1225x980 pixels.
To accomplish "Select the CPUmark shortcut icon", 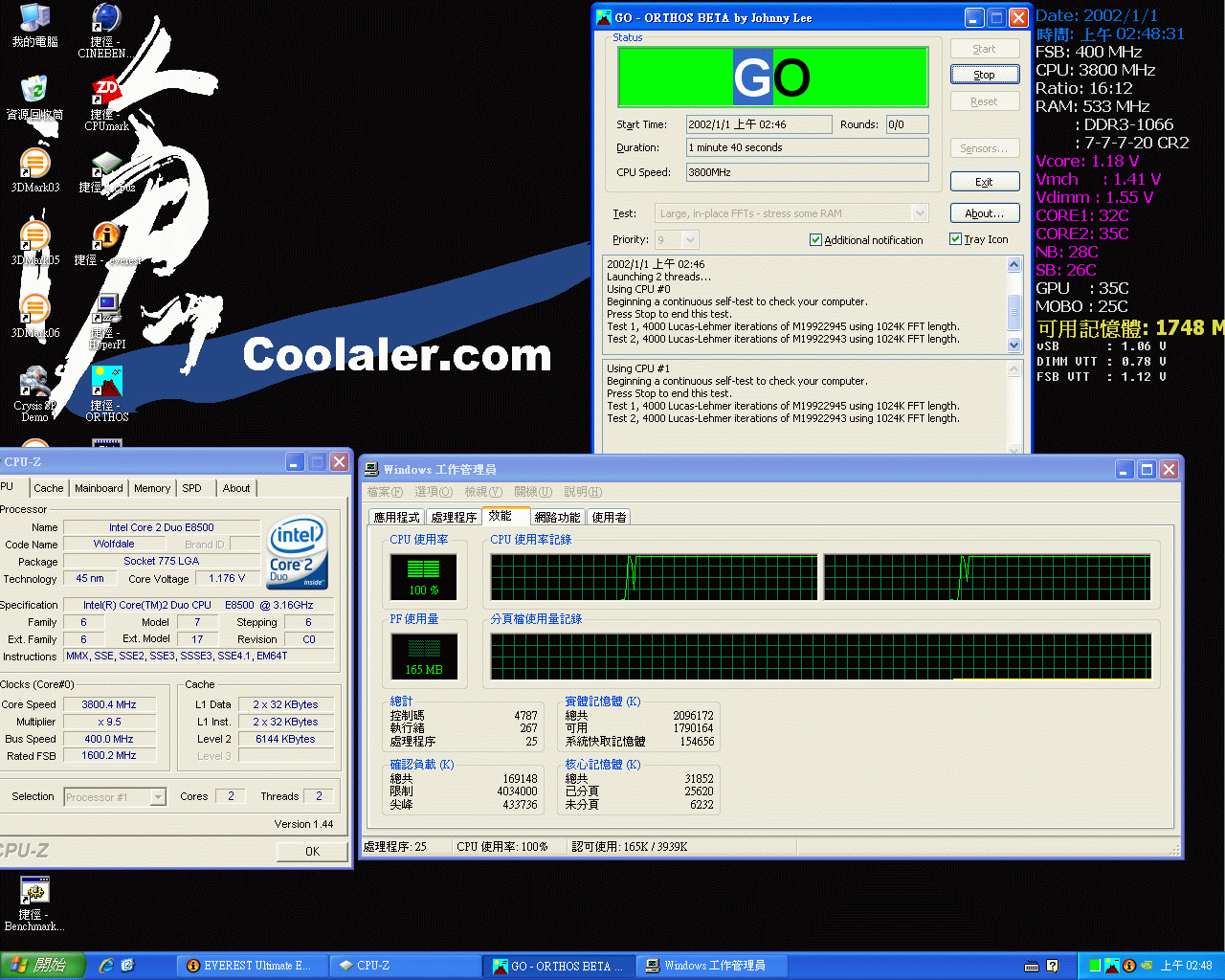I will coord(106,103).
